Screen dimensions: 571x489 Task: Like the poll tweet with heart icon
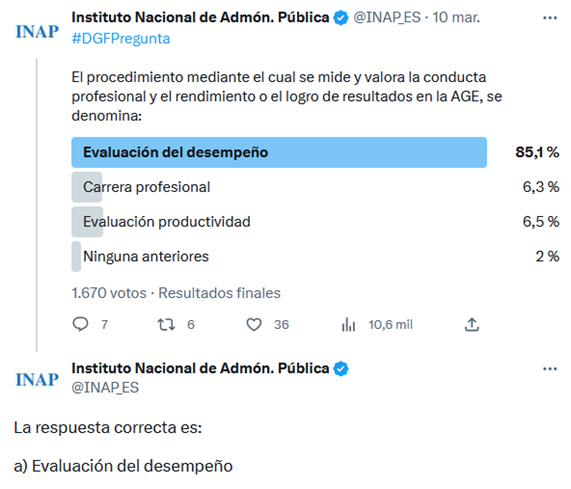(x=254, y=324)
